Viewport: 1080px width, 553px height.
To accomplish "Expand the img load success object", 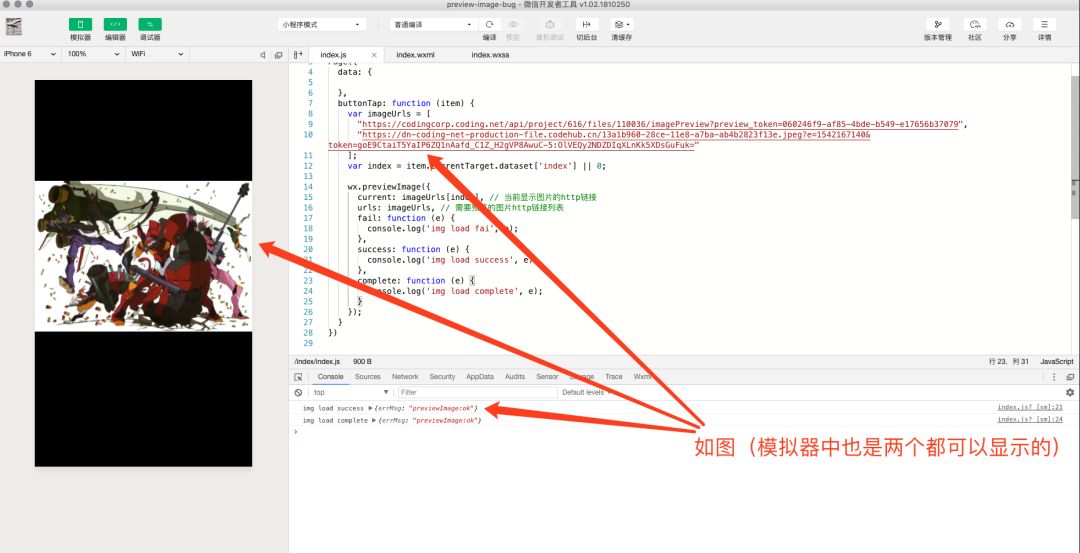I will [371, 408].
